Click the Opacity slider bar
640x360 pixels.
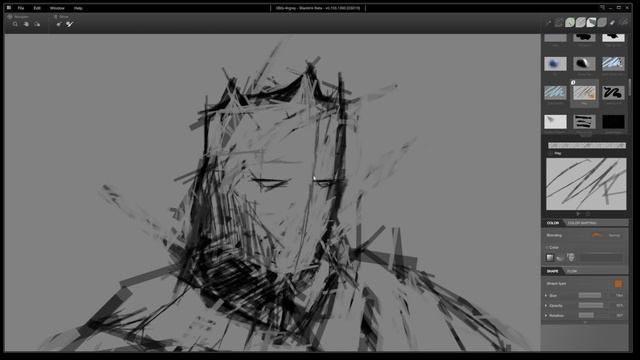(x=592, y=305)
